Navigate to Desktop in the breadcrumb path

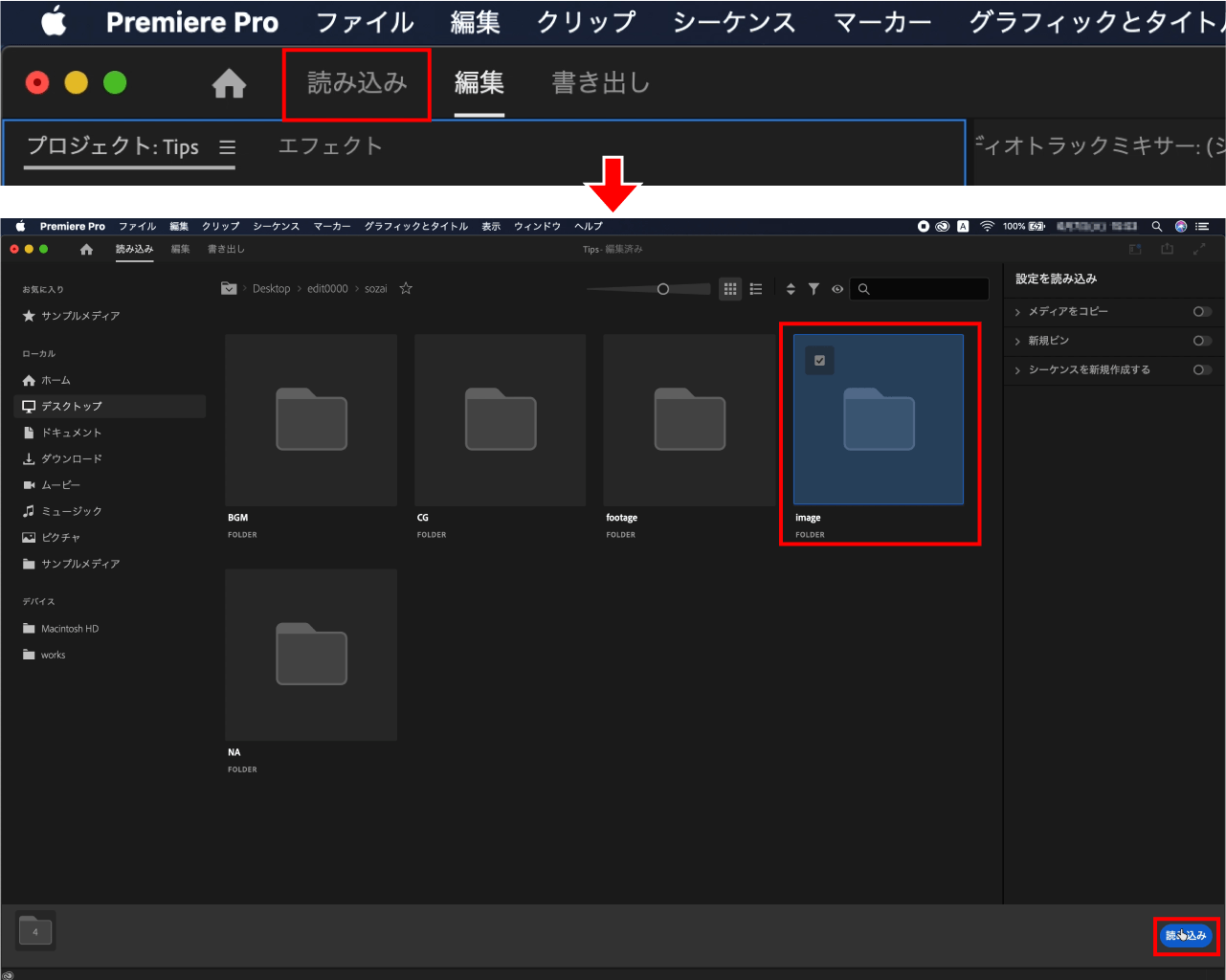271,288
